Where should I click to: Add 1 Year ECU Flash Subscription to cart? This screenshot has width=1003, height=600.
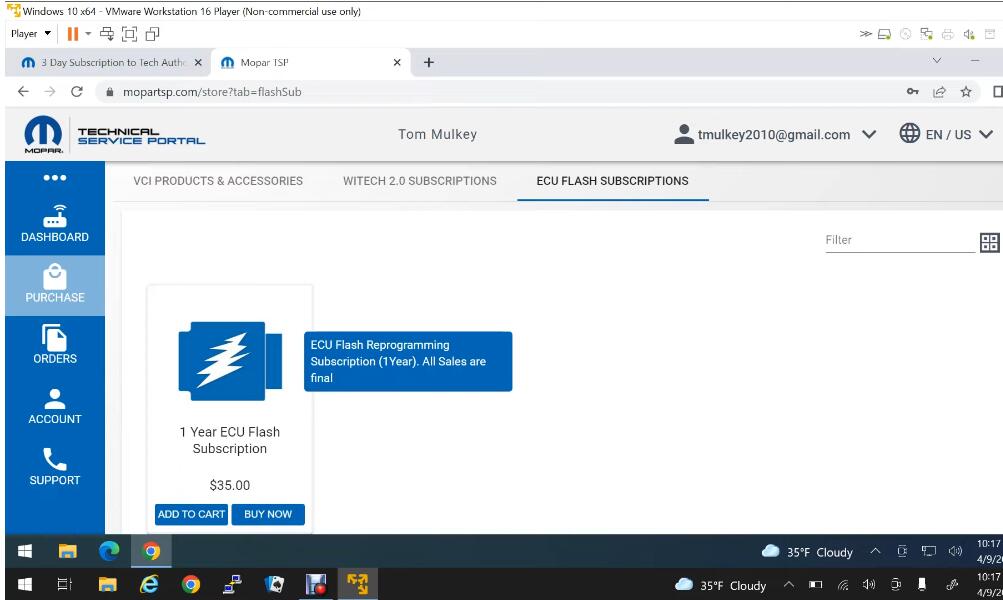191,514
